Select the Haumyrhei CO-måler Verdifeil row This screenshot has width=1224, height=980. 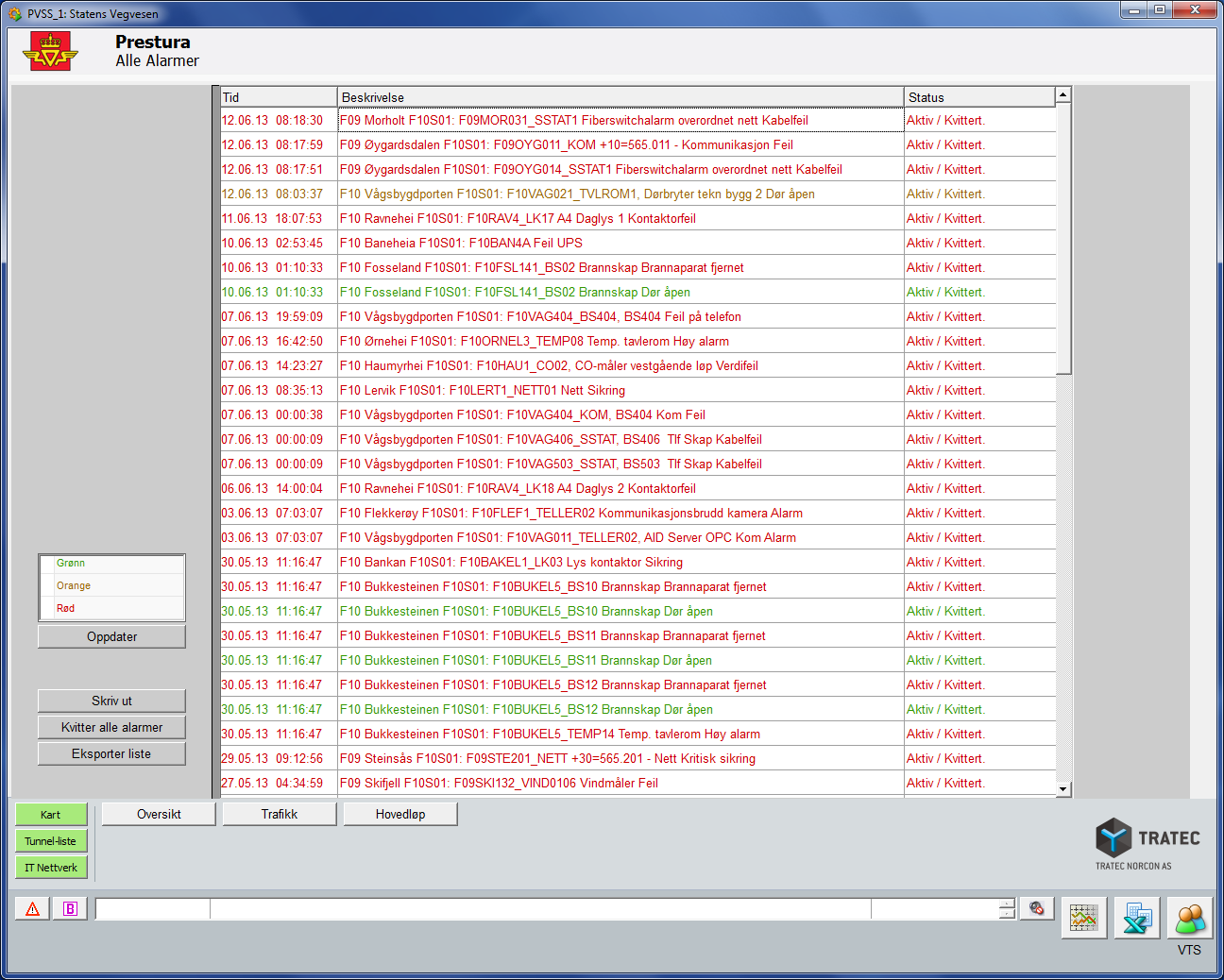point(637,365)
